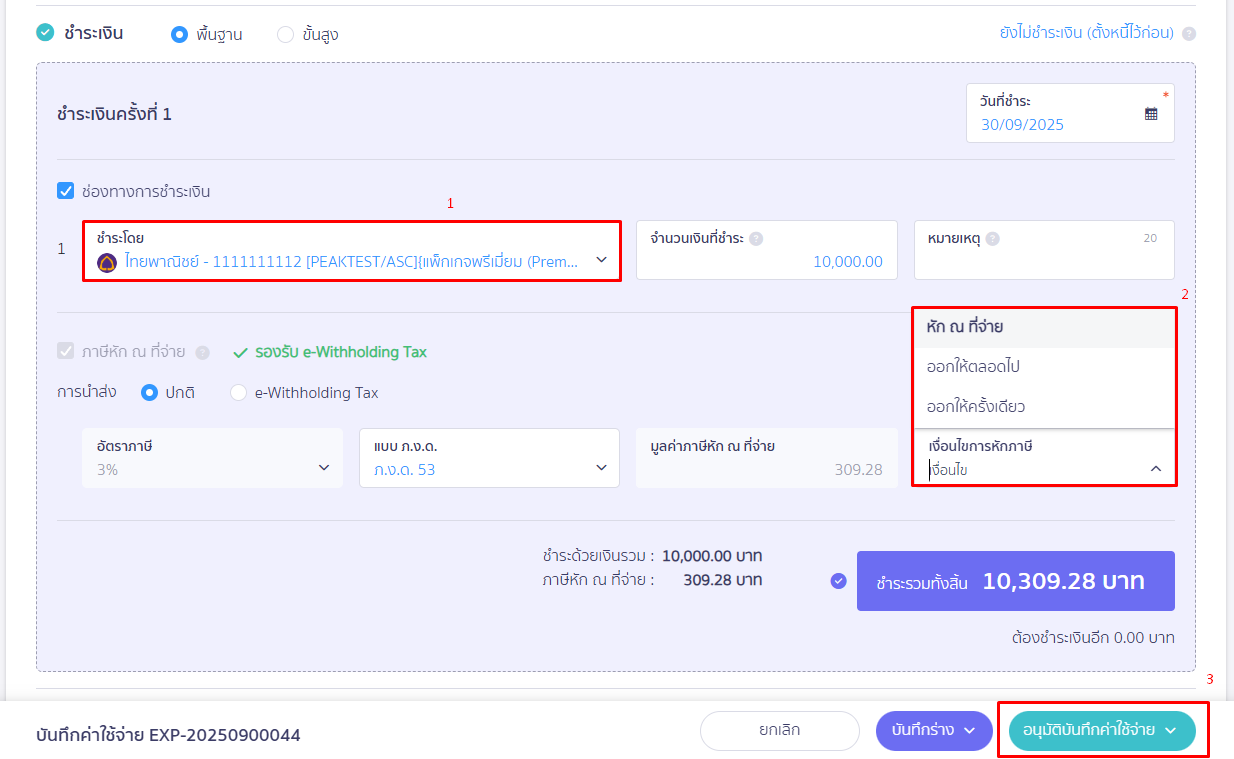Screen dimensions: 1234x759
Task: Click help icon beside ภาษีหัก ณ ที่จ่าย
Action: pyautogui.click(x=203, y=353)
